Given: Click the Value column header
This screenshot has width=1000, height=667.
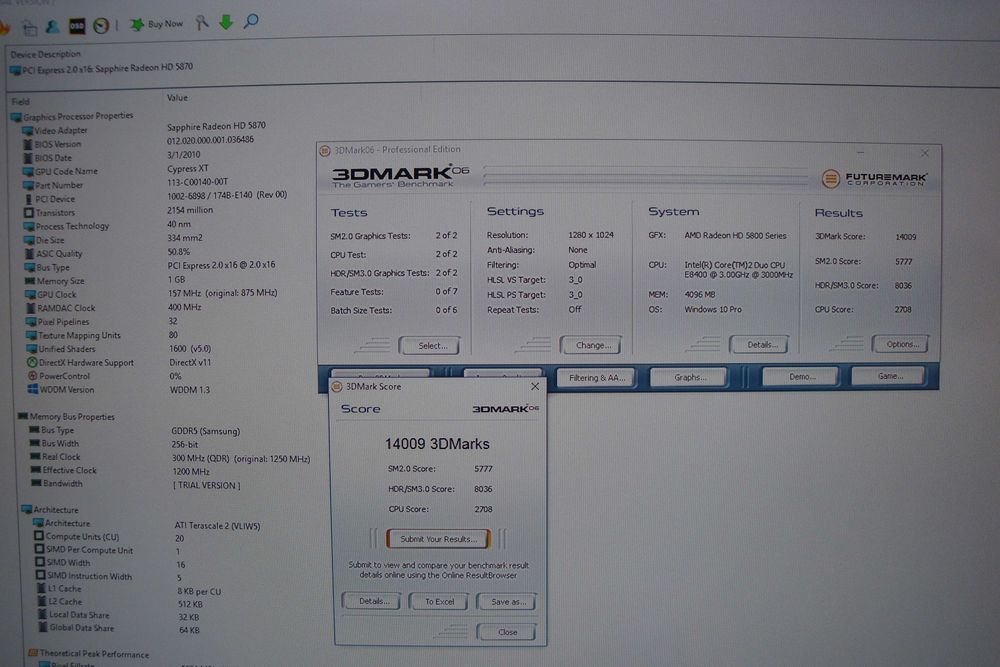Looking at the screenshot, I should click(x=177, y=98).
